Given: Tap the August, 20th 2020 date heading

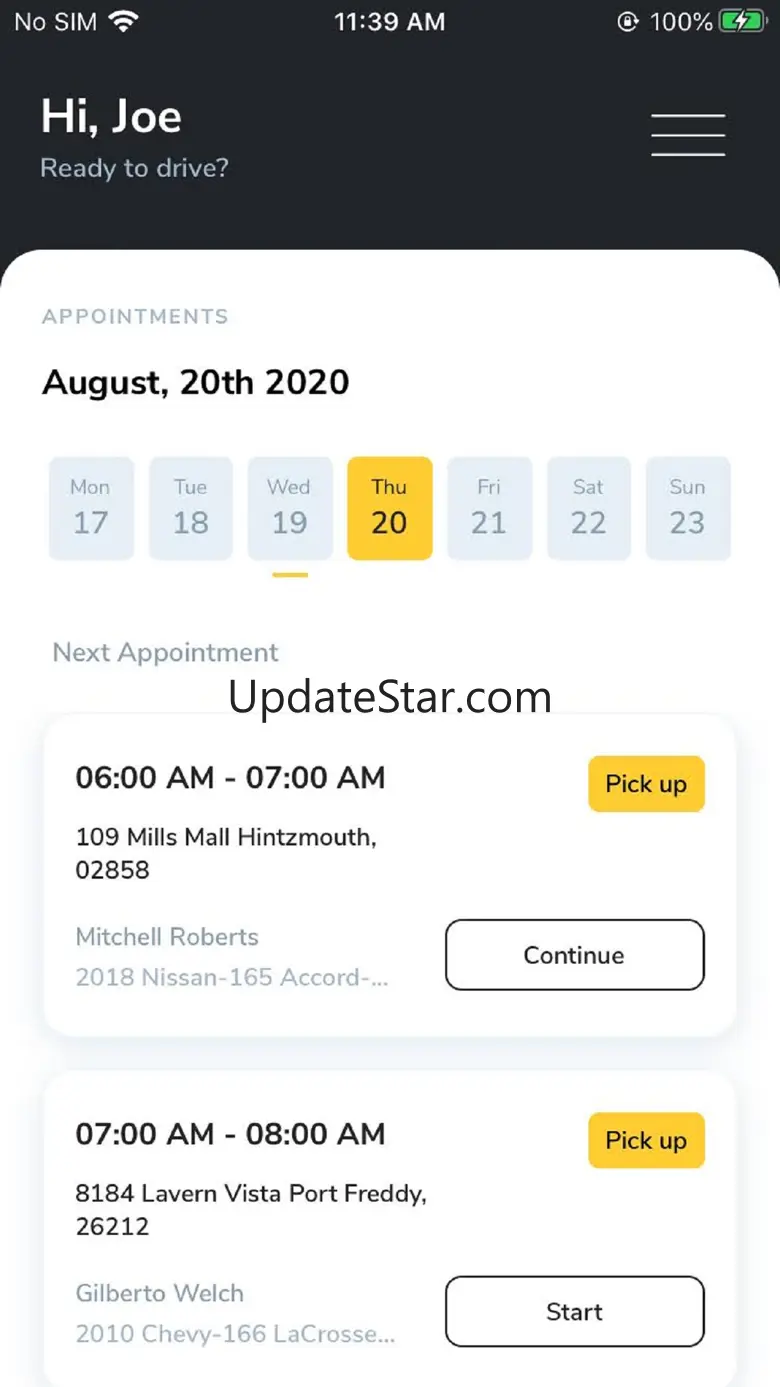Looking at the screenshot, I should coord(196,382).
